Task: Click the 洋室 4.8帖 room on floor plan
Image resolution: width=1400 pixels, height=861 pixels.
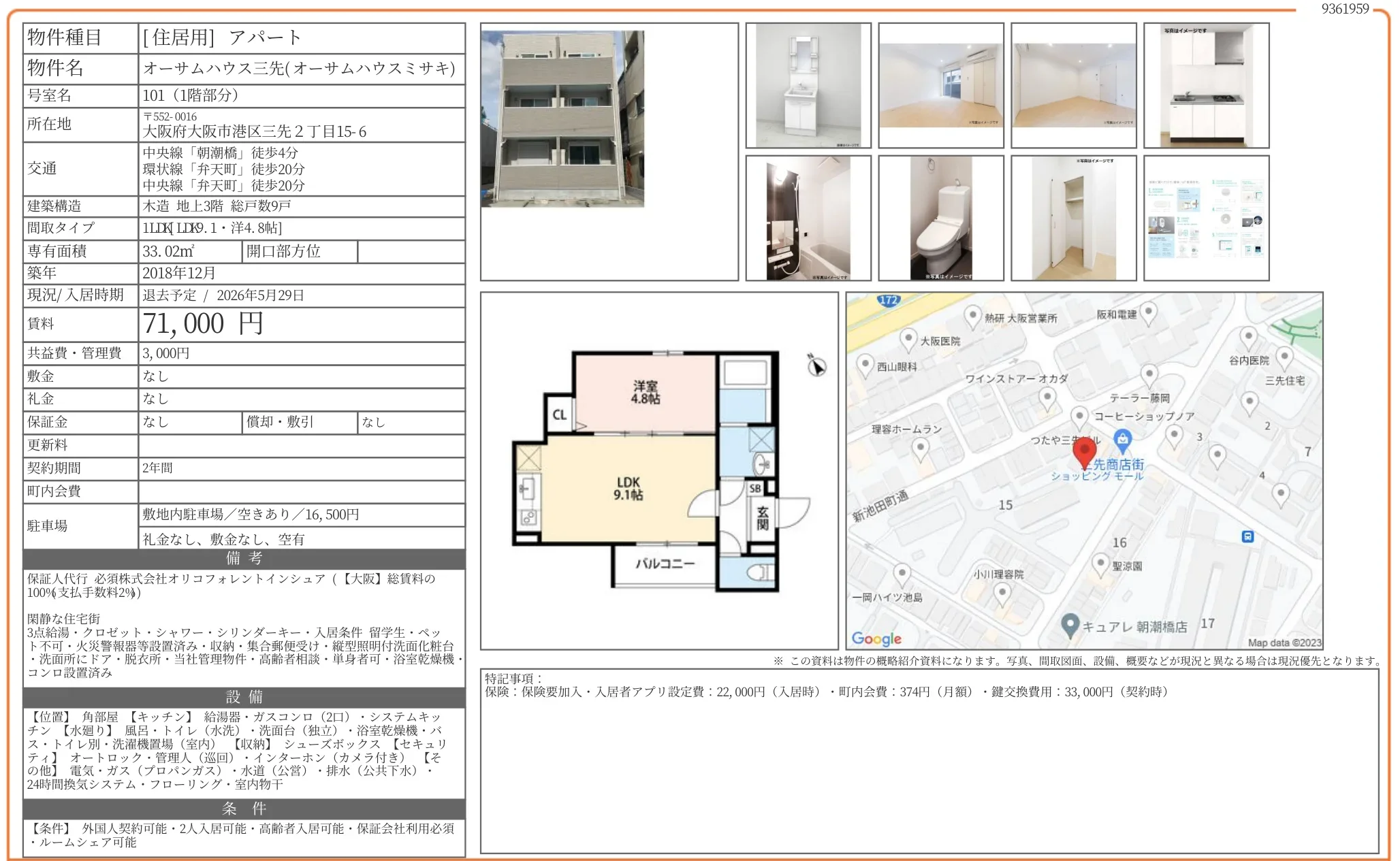Action: tap(645, 393)
